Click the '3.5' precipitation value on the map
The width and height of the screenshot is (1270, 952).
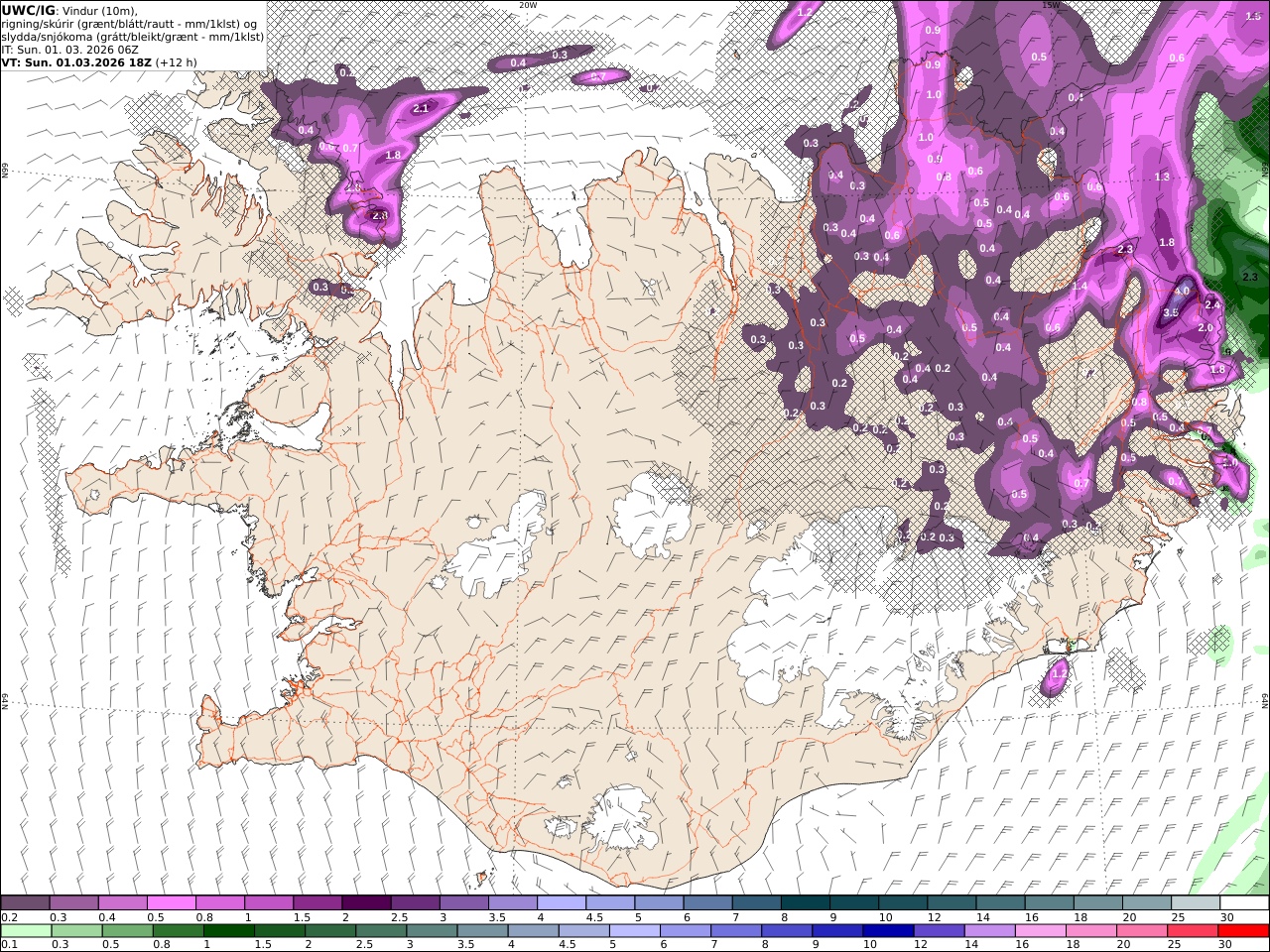(1171, 312)
